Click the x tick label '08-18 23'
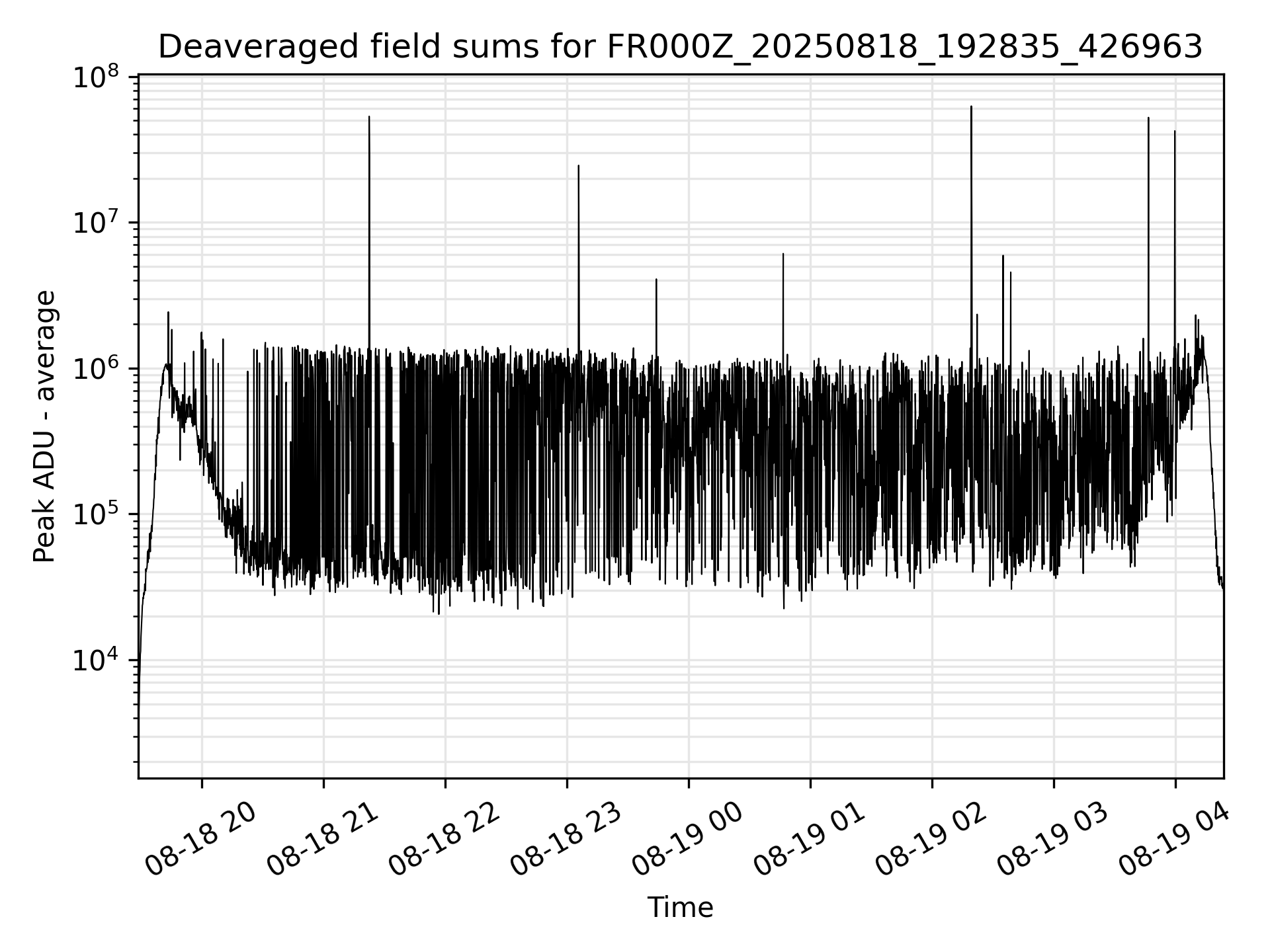The height and width of the screenshot is (952, 1270). pyautogui.click(x=566, y=838)
